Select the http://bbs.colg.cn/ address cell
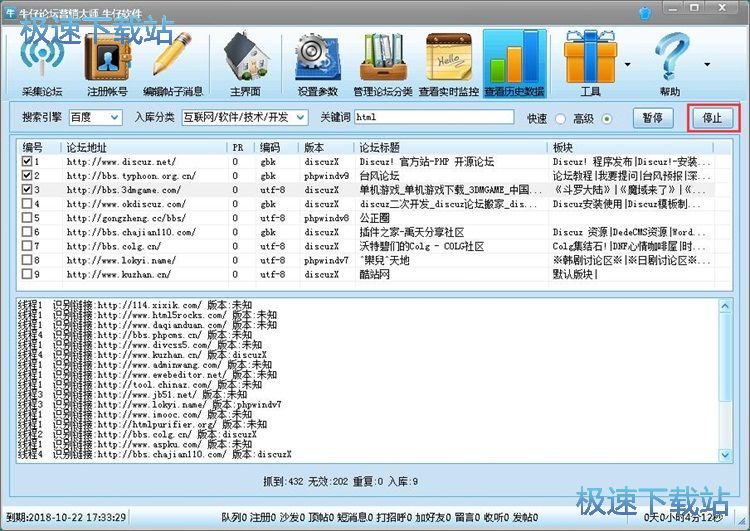 tap(113, 246)
